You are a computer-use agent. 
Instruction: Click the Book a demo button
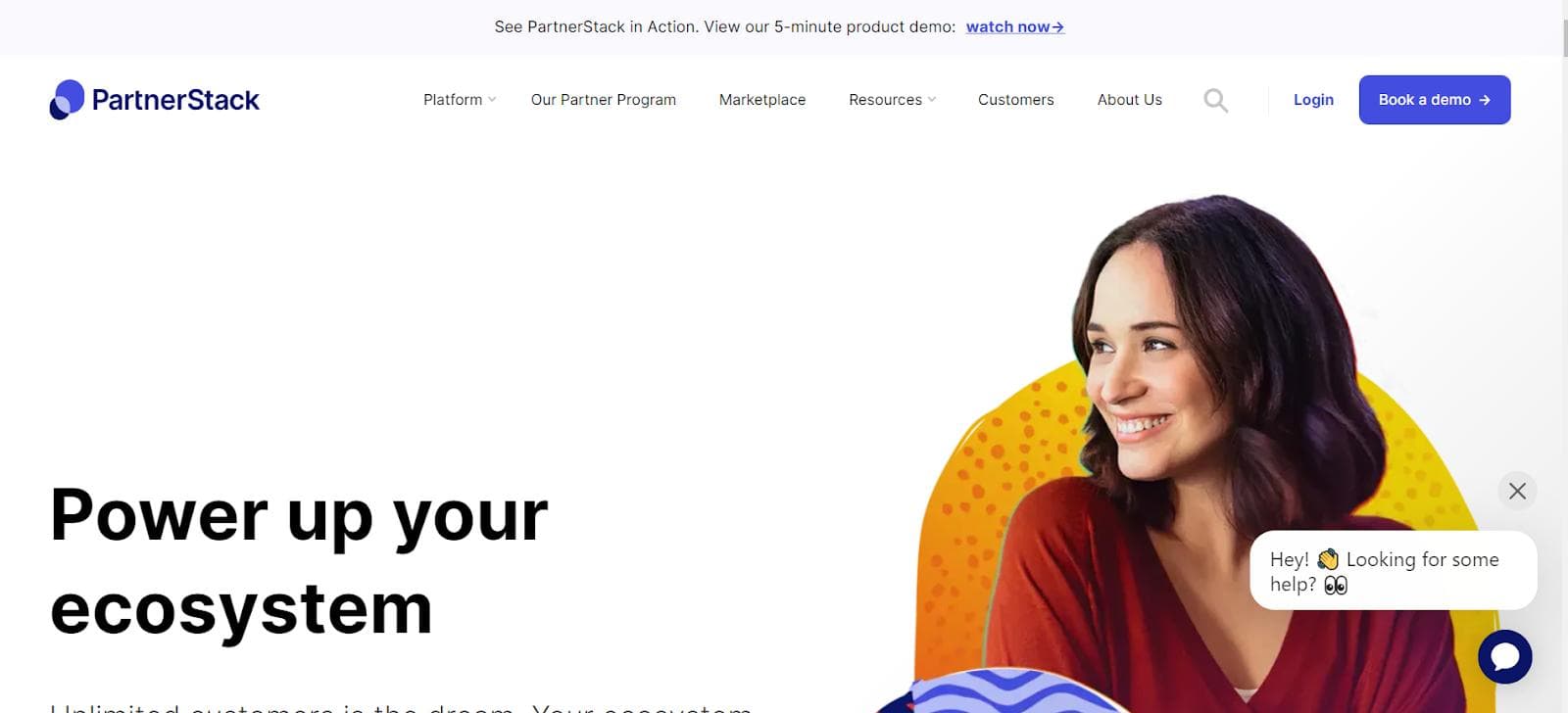pyautogui.click(x=1435, y=100)
